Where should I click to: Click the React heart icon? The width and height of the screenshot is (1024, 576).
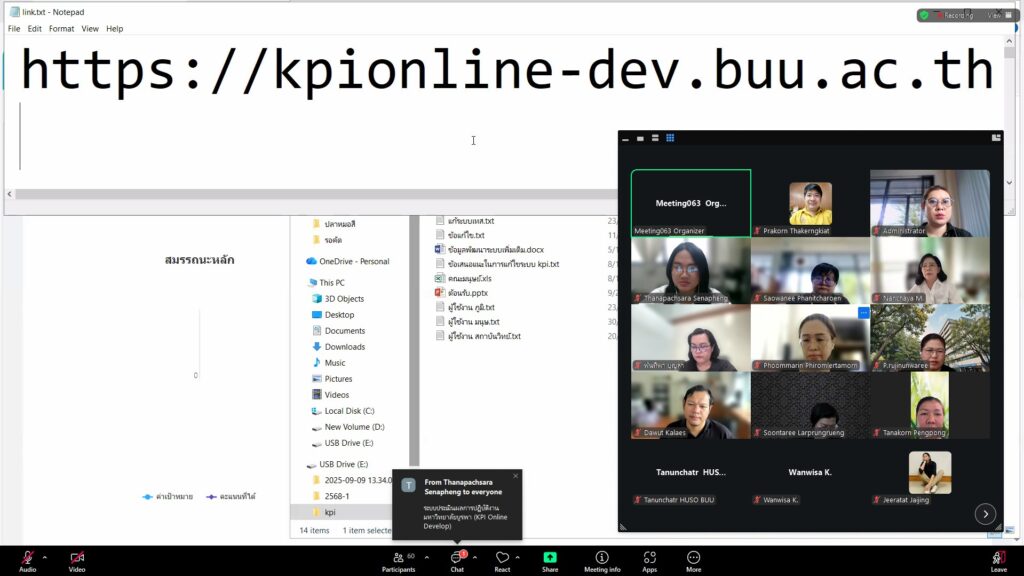502,557
